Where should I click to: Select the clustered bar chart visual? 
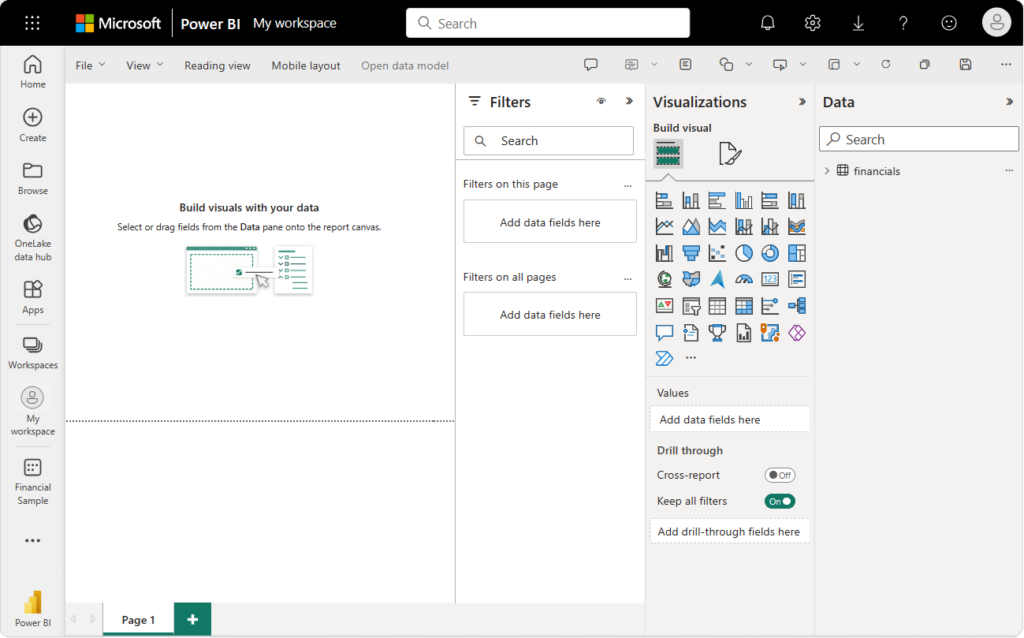tap(717, 200)
